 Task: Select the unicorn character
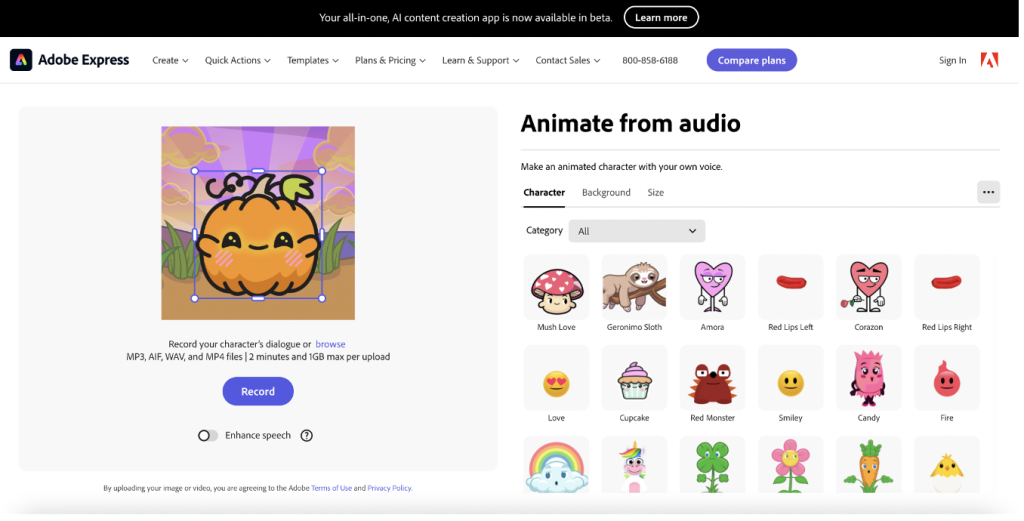(x=634, y=465)
